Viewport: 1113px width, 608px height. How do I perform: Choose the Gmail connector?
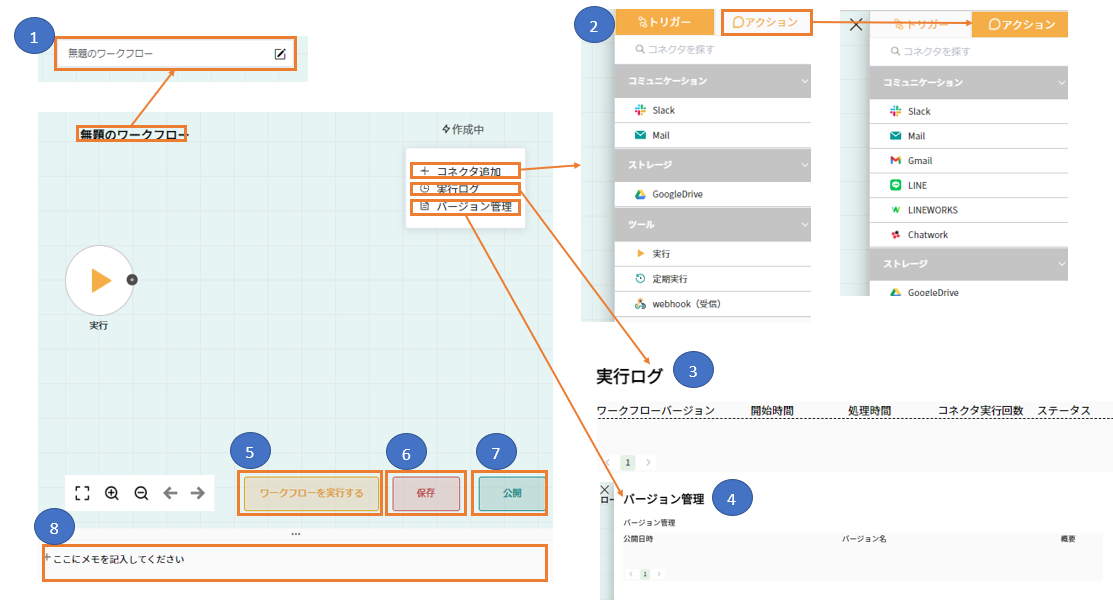tap(921, 160)
